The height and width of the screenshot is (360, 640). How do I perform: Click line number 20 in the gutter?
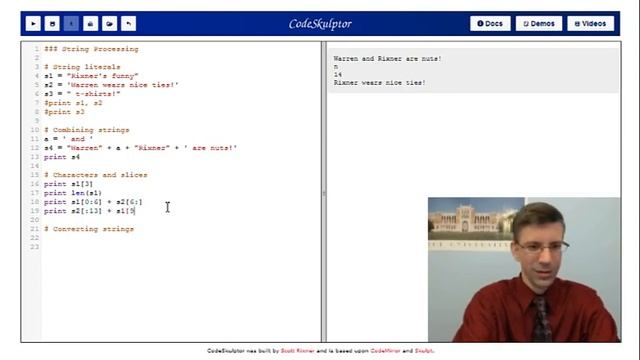pyautogui.click(x=35, y=220)
